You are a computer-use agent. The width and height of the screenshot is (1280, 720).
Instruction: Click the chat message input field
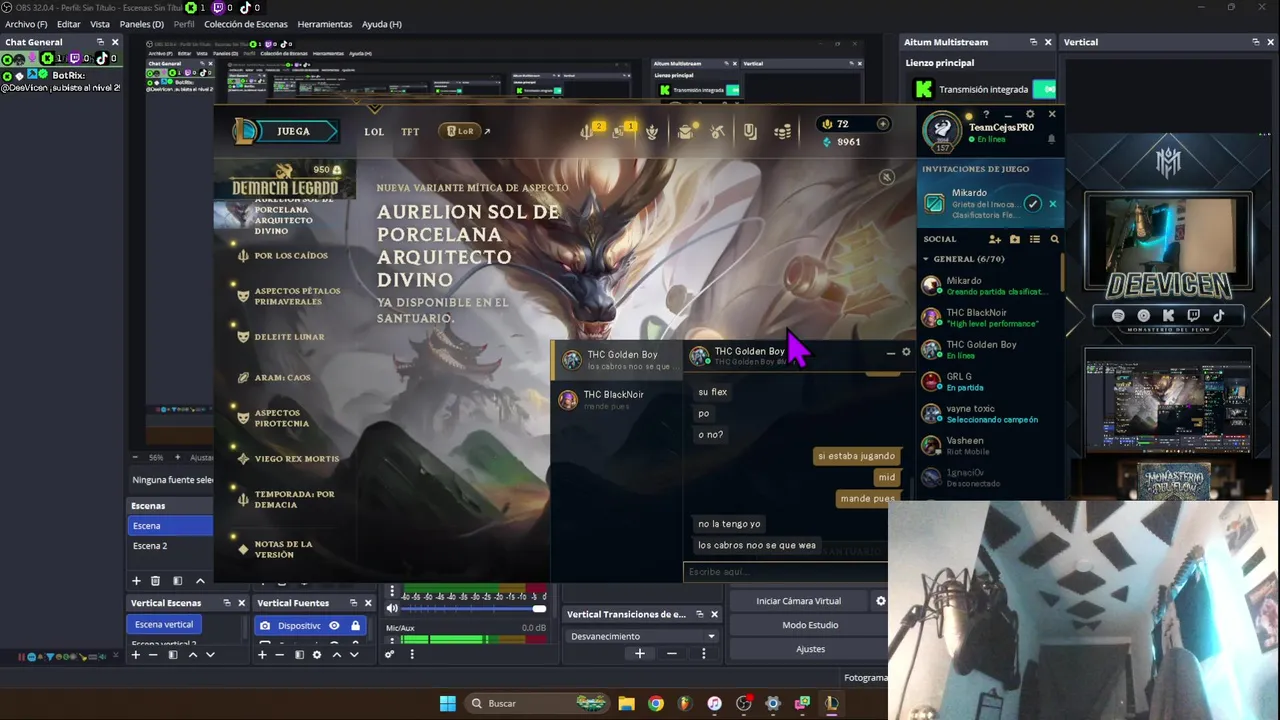784,572
